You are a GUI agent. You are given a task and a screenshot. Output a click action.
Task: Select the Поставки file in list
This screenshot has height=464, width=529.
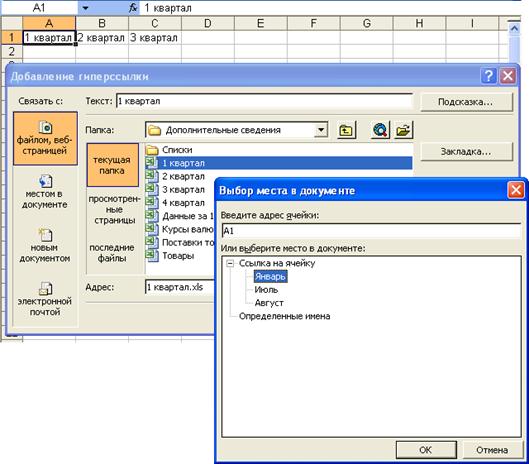click(180, 242)
